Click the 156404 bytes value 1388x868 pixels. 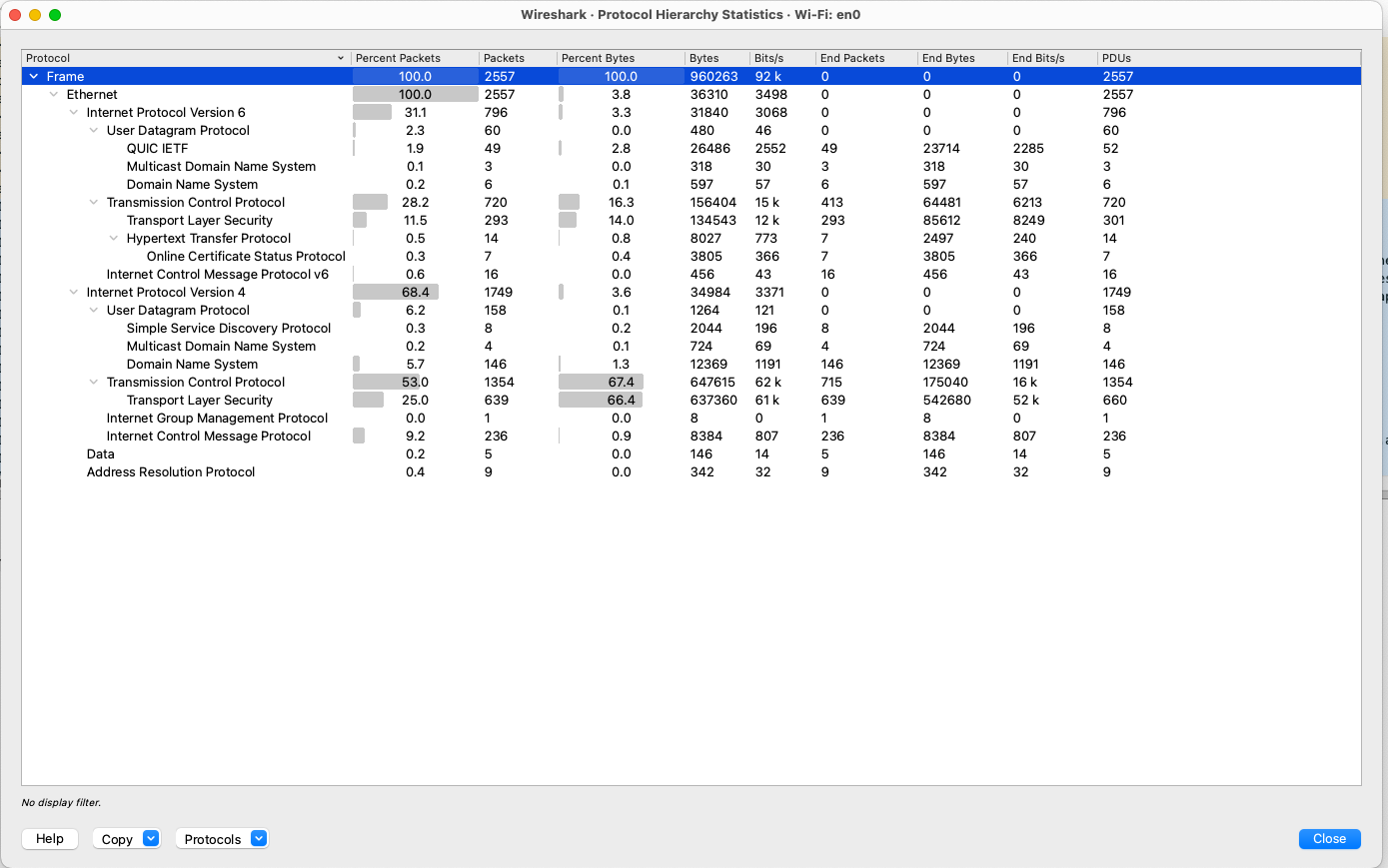pos(712,203)
